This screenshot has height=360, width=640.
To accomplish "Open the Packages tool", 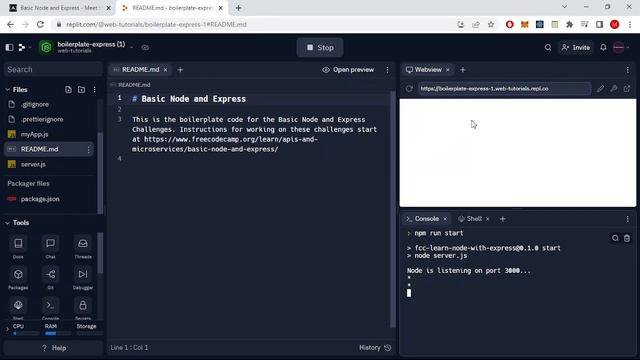I will pos(18,278).
